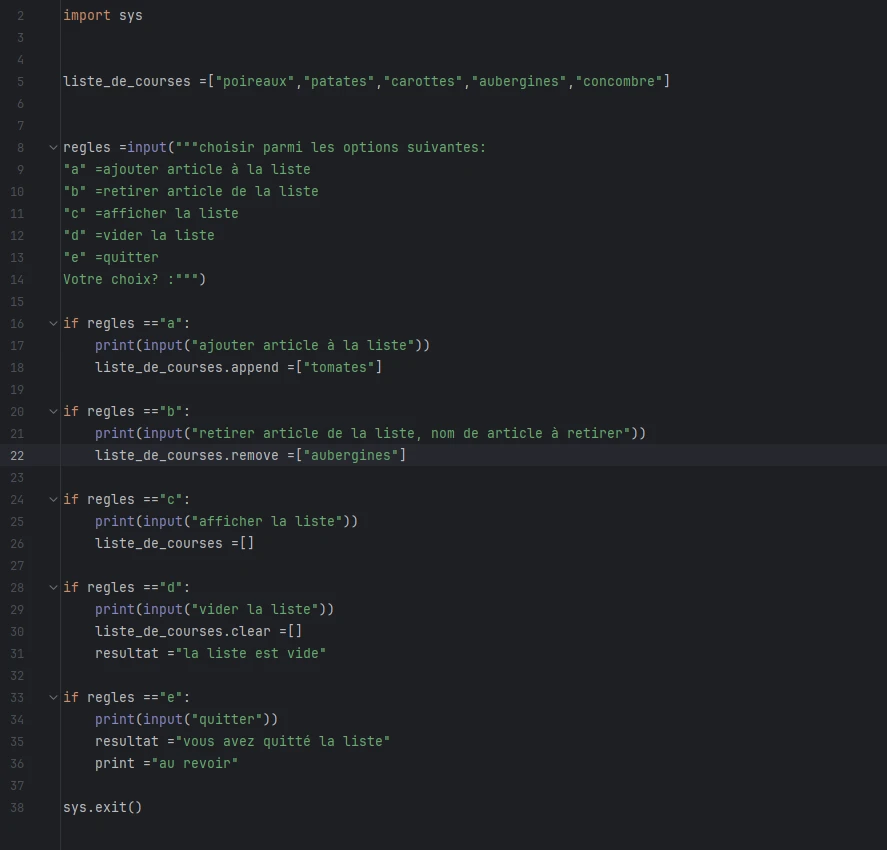
Task: Click line number 22 in the gutter
Action: 17,456
